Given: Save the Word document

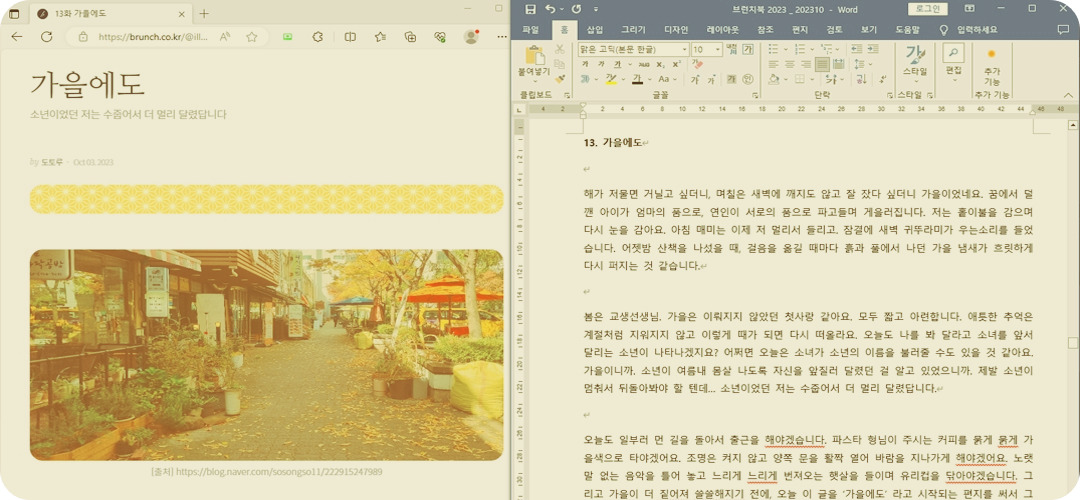Looking at the screenshot, I should pyautogui.click(x=530, y=9).
